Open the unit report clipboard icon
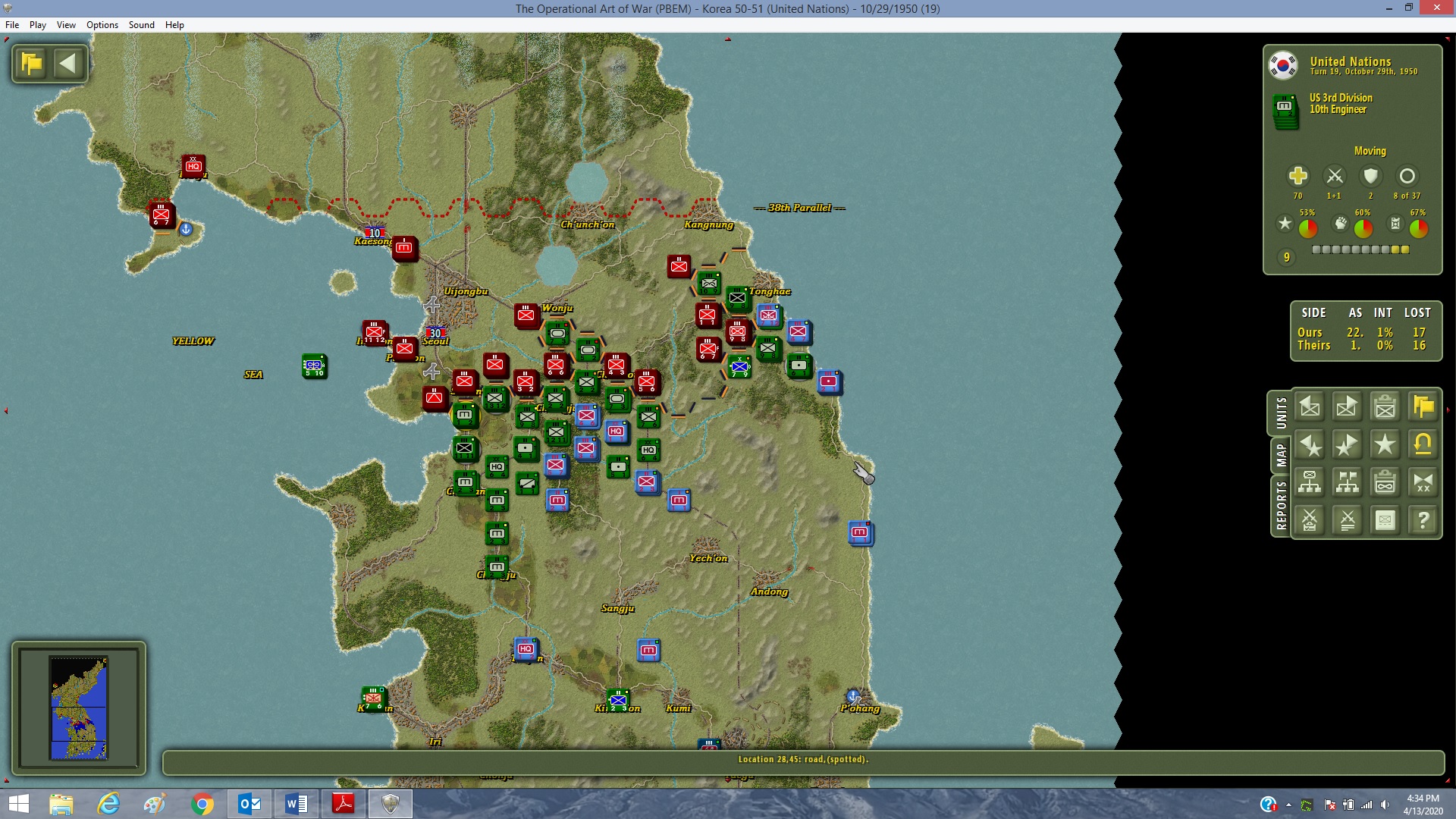Screen dimensions: 1456x819 (1385, 407)
